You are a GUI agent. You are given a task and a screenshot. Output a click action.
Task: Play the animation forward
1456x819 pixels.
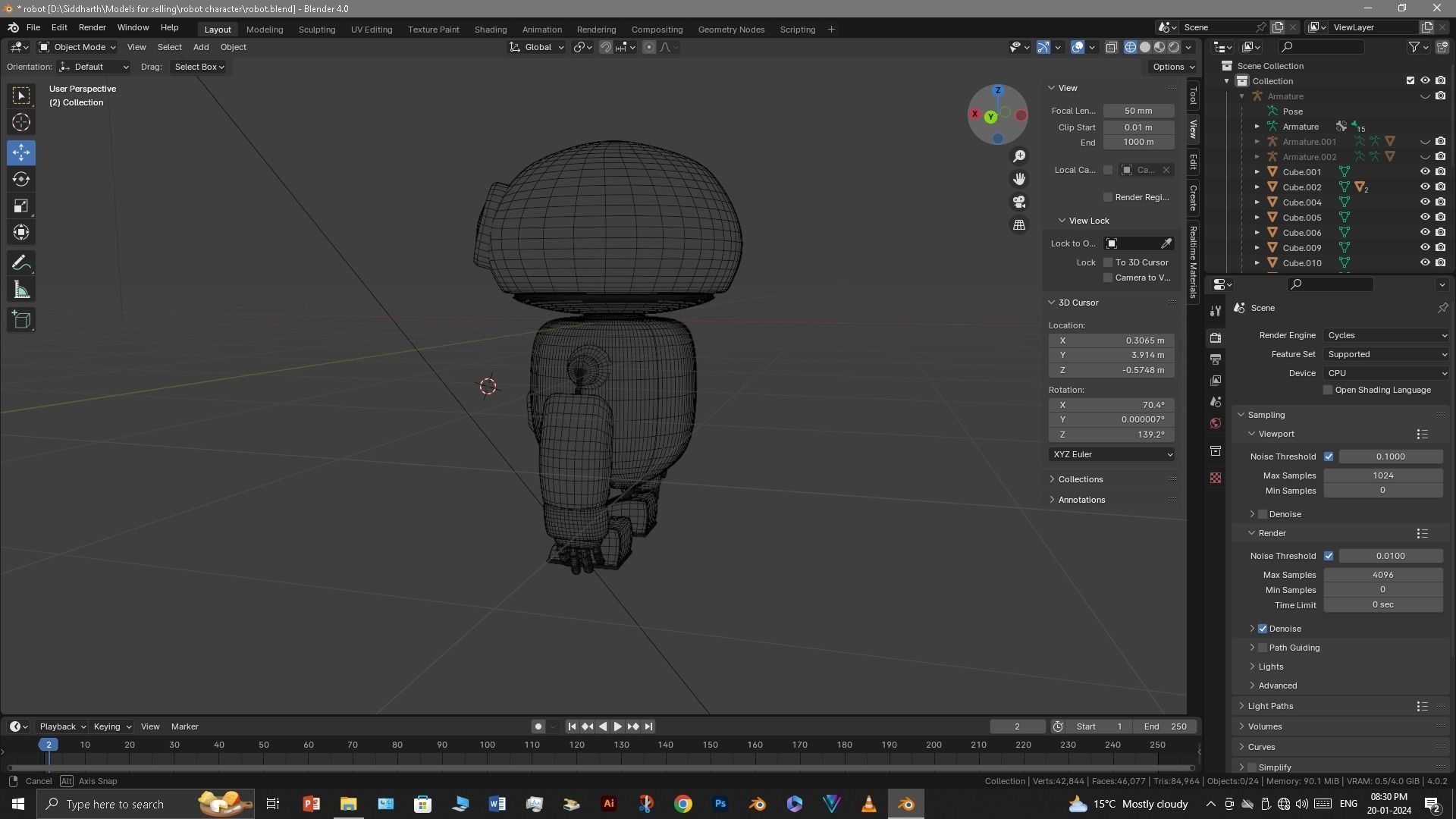617,726
